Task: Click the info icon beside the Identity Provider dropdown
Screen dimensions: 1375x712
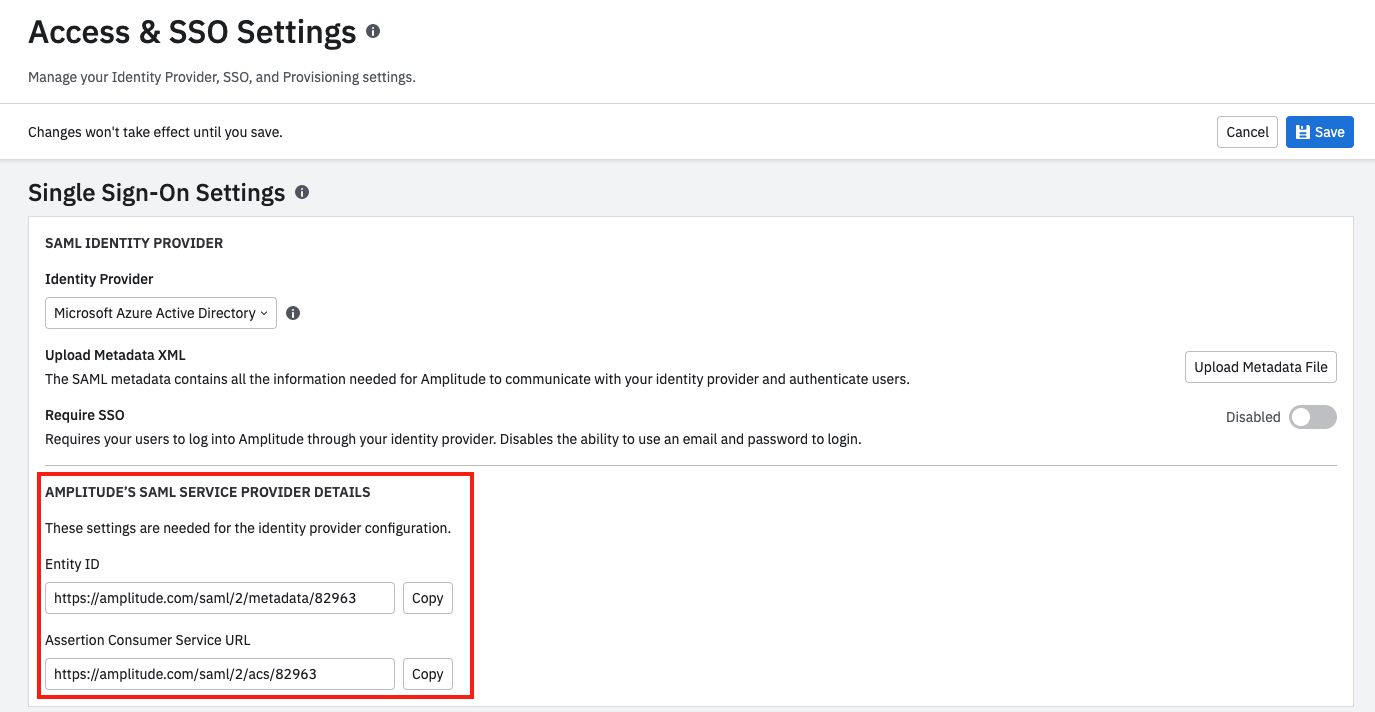Action: (293, 313)
